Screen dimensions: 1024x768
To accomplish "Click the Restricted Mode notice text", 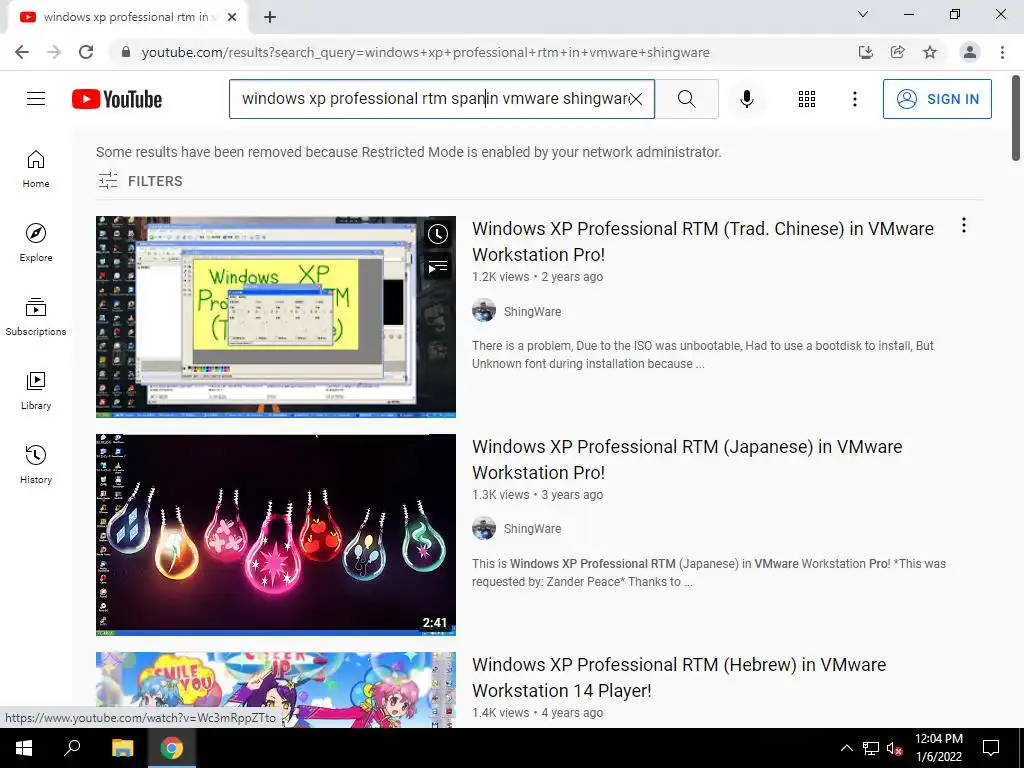I will tap(409, 152).
